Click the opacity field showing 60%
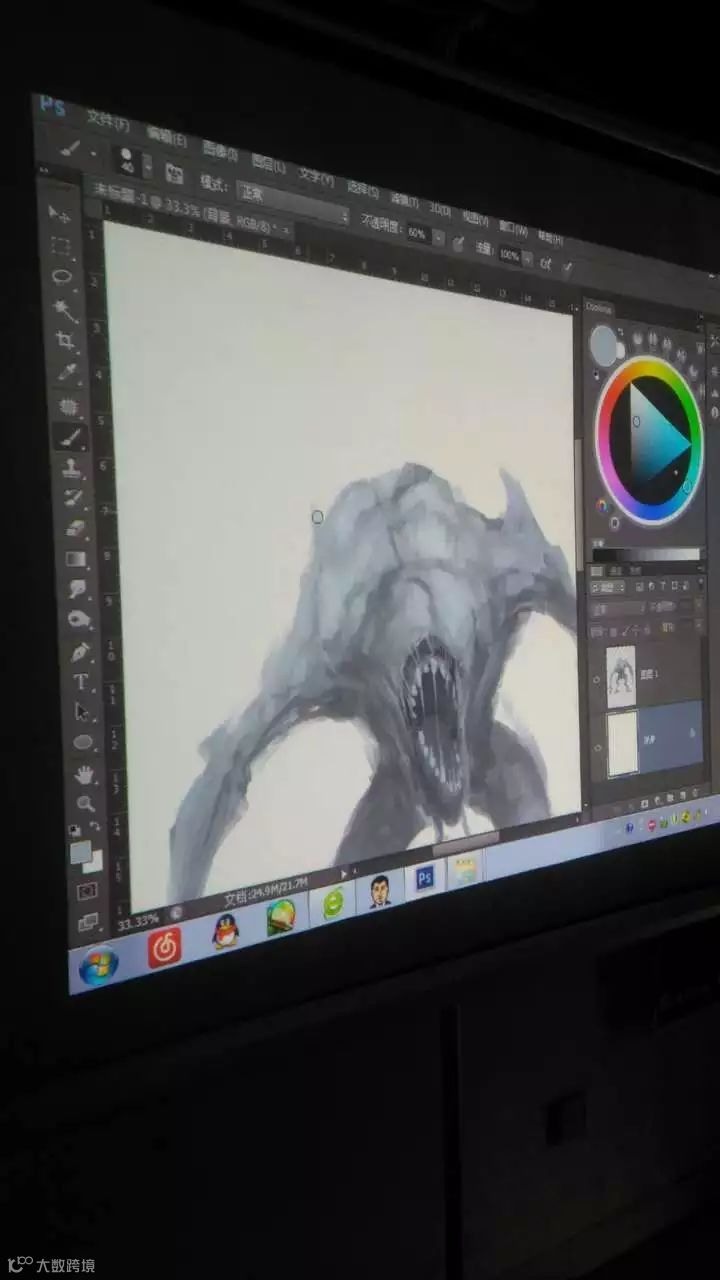 (x=418, y=233)
